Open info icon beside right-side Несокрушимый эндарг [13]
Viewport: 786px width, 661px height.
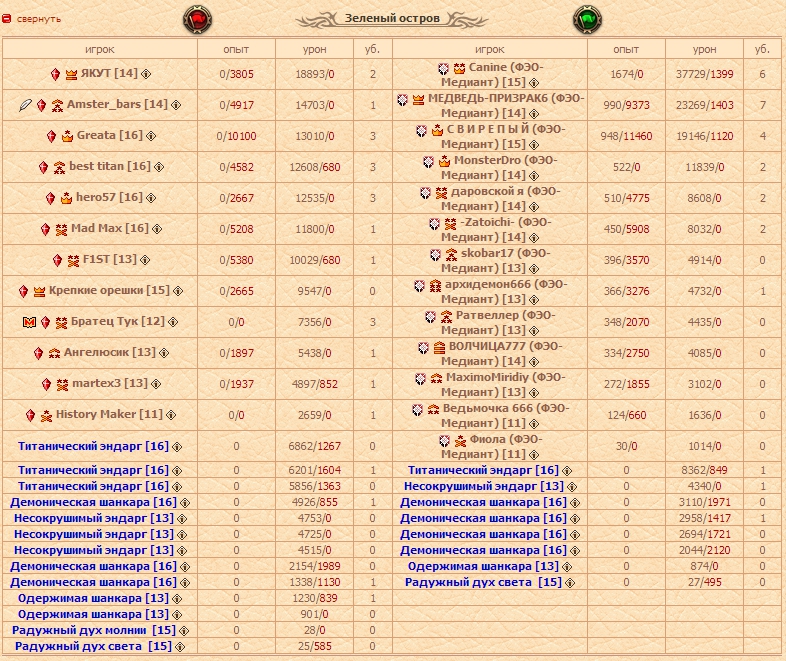pos(572,487)
